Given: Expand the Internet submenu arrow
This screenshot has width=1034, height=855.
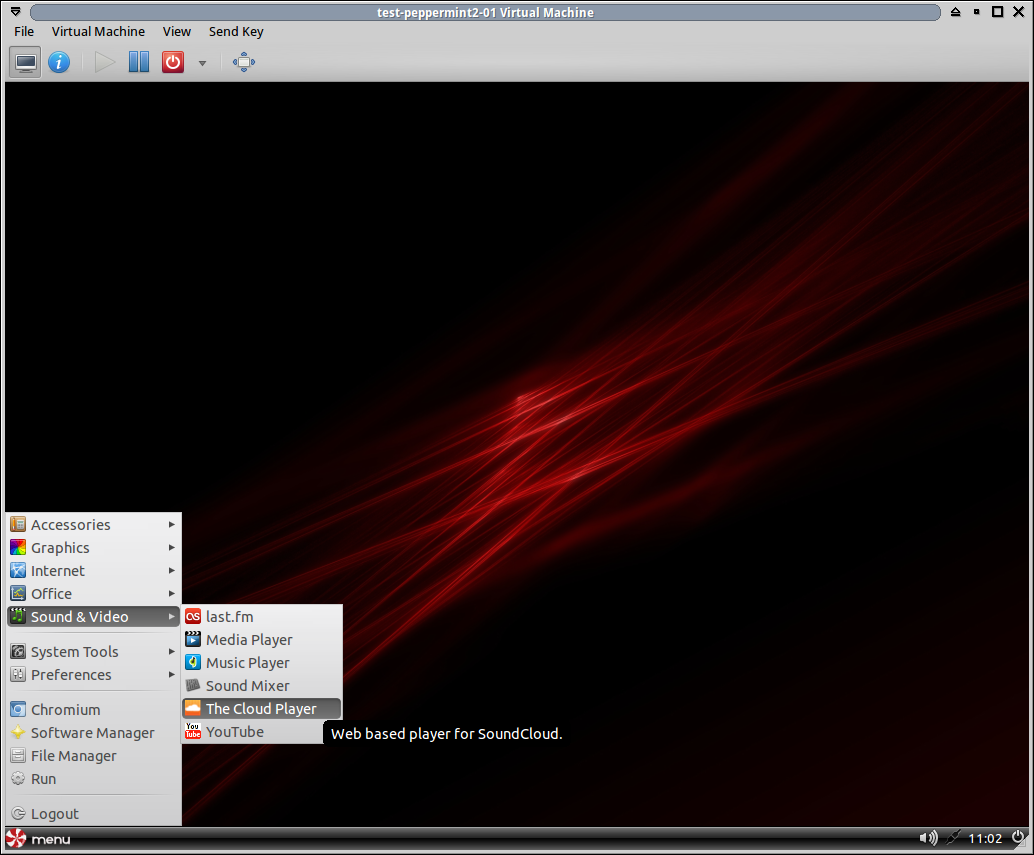Looking at the screenshot, I should click(x=171, y=571).
